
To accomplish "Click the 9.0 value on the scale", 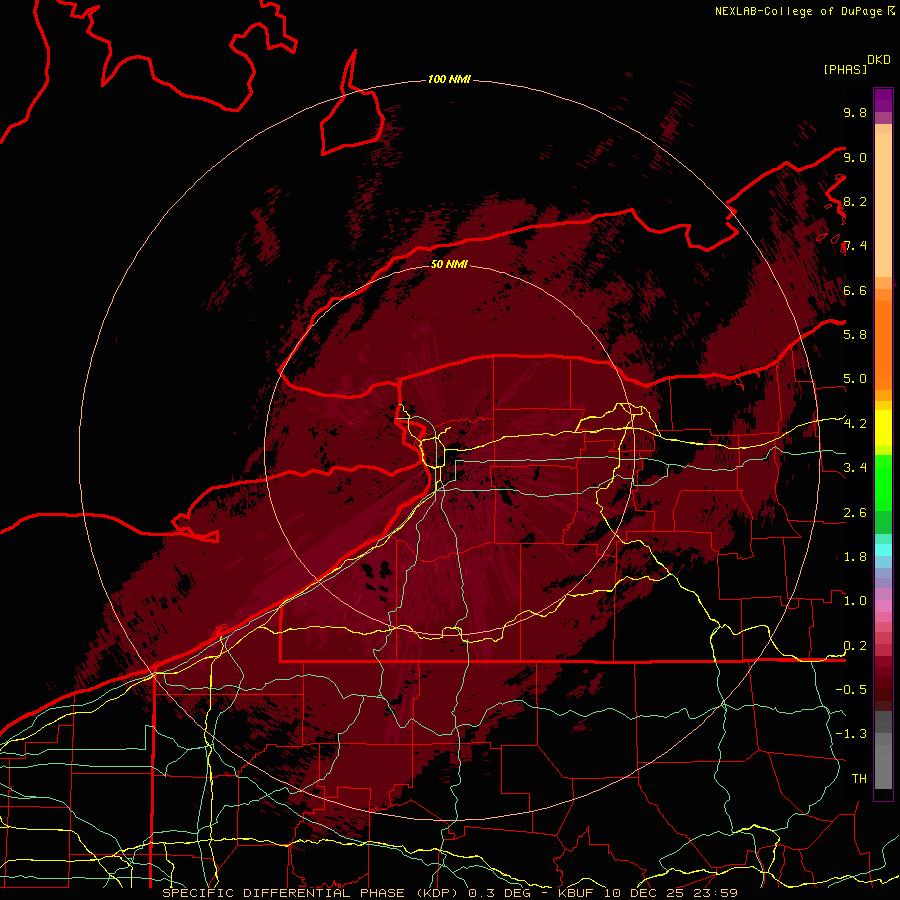I will 855,157.
